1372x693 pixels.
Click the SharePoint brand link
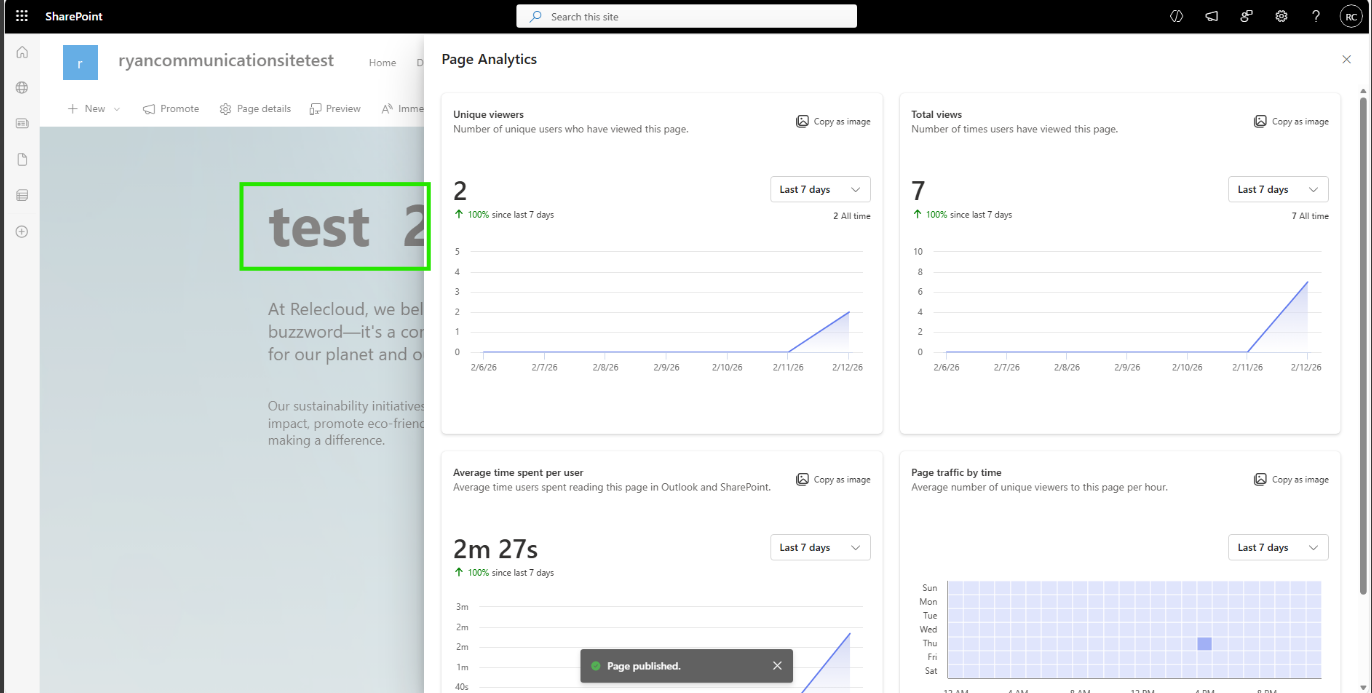74,16
